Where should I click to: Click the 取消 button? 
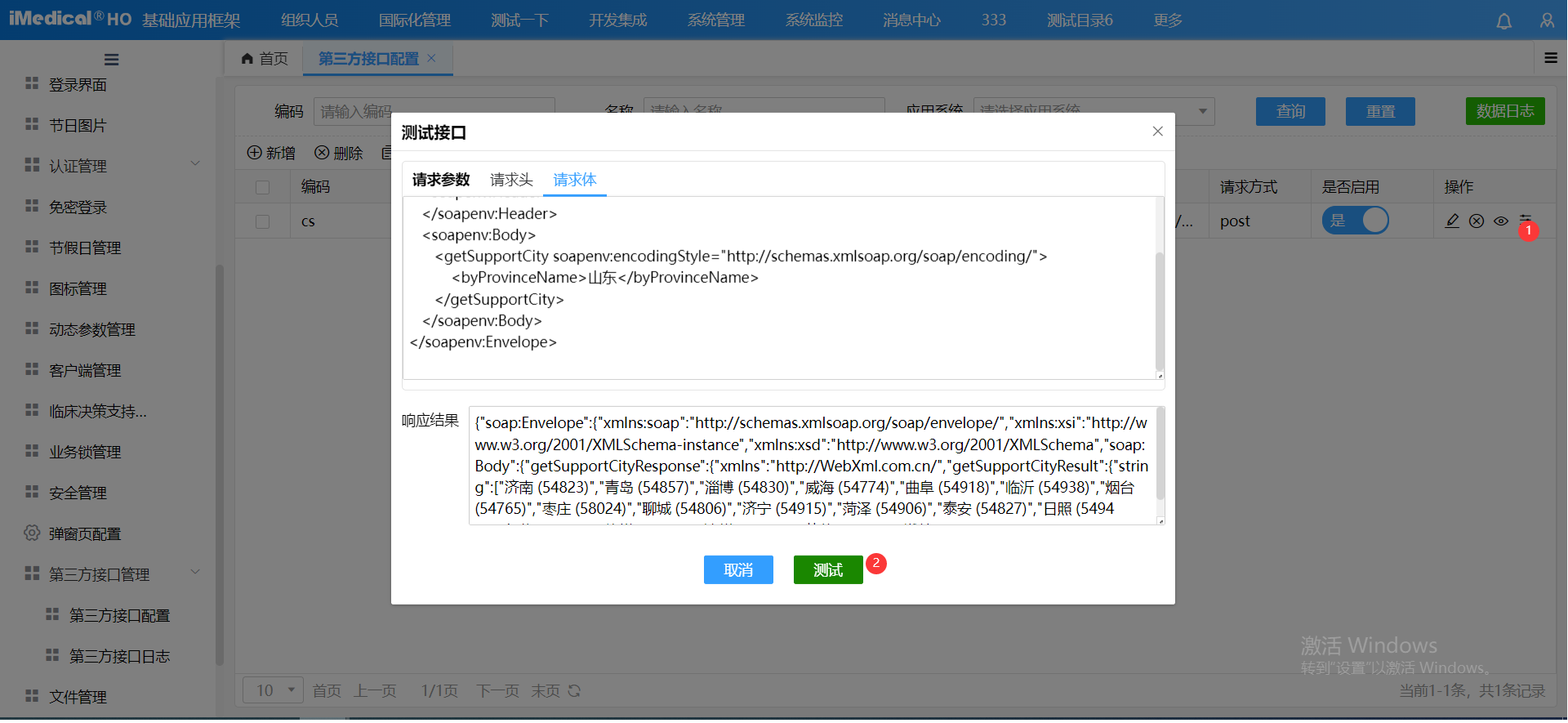point(738,570)
